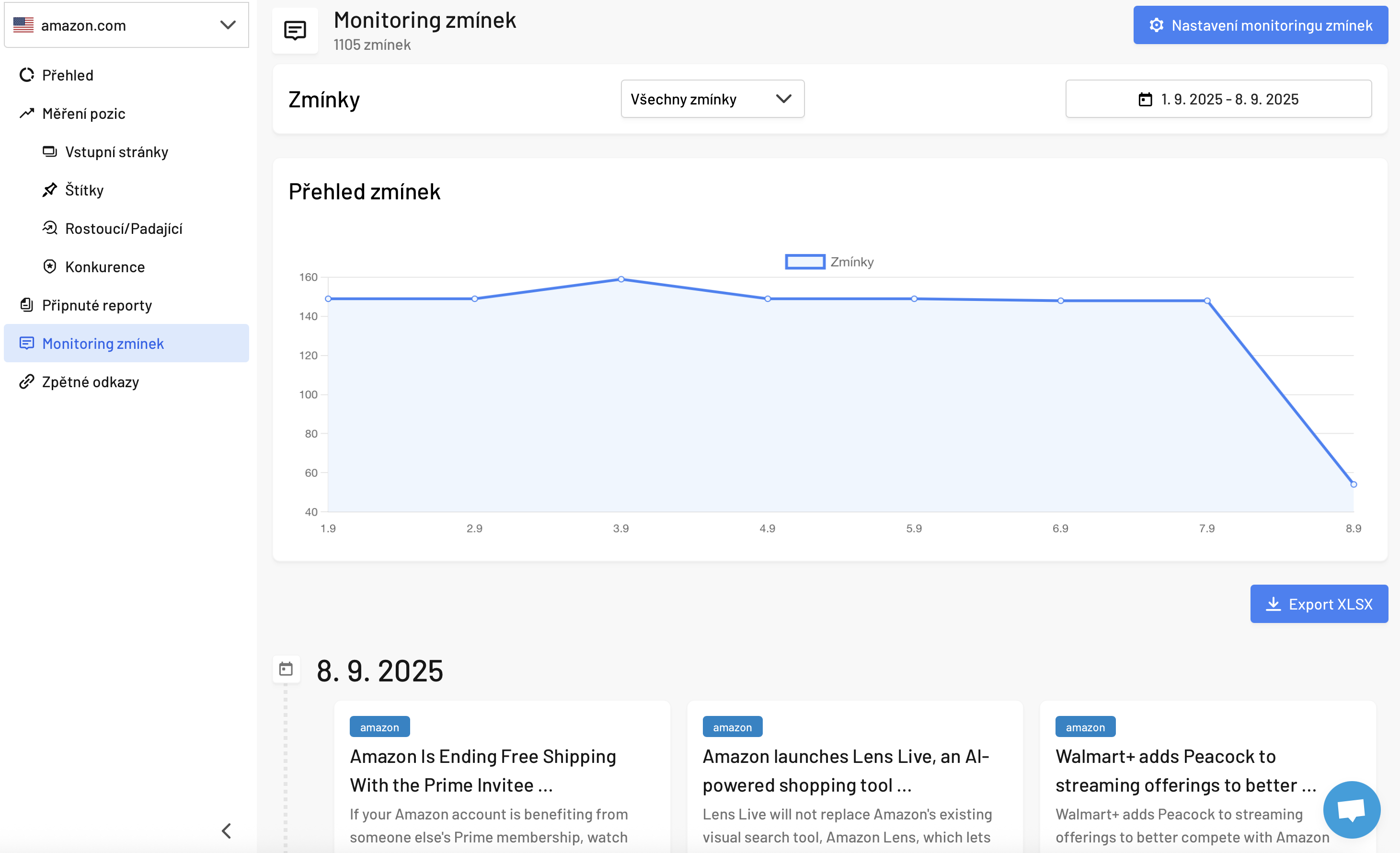Expand the Všechny zmínky filter dropdown
The height and width of the screenshot is (853, 1400).
tap(712, 99)
